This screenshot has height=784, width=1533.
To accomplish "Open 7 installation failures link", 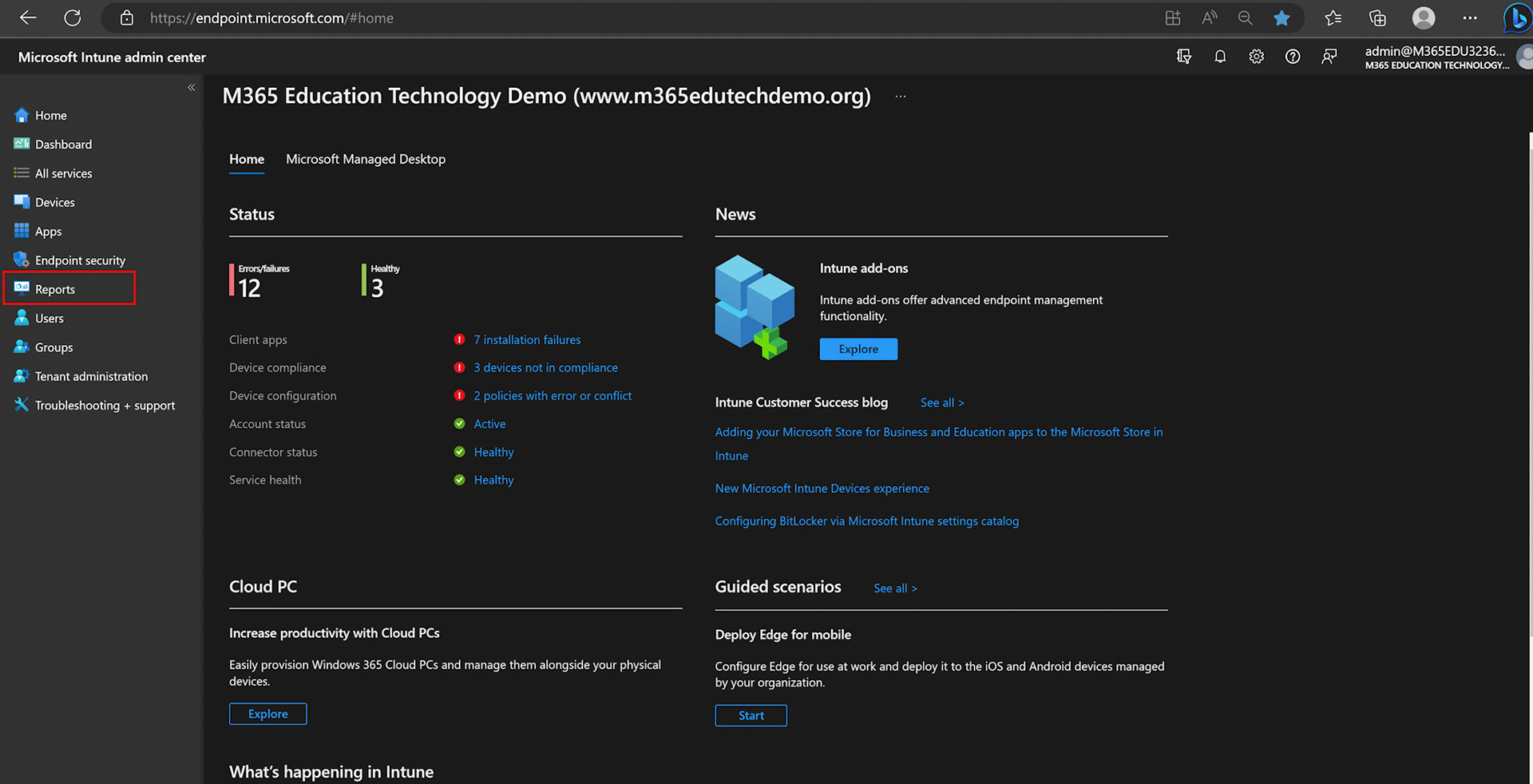I will [x=527, y=339].
